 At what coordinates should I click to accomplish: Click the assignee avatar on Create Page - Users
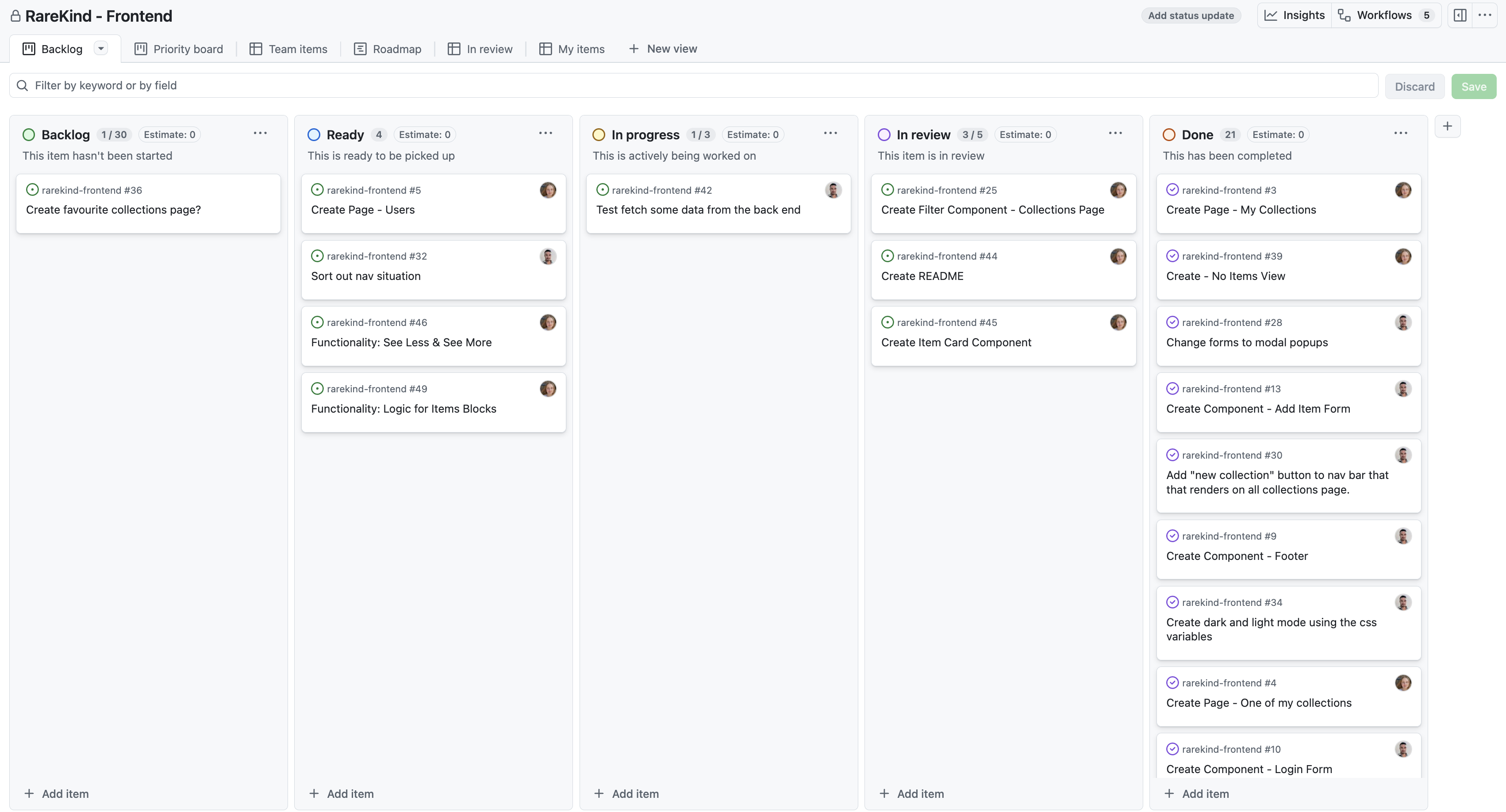pyautogui.click(x=548, y=190)
